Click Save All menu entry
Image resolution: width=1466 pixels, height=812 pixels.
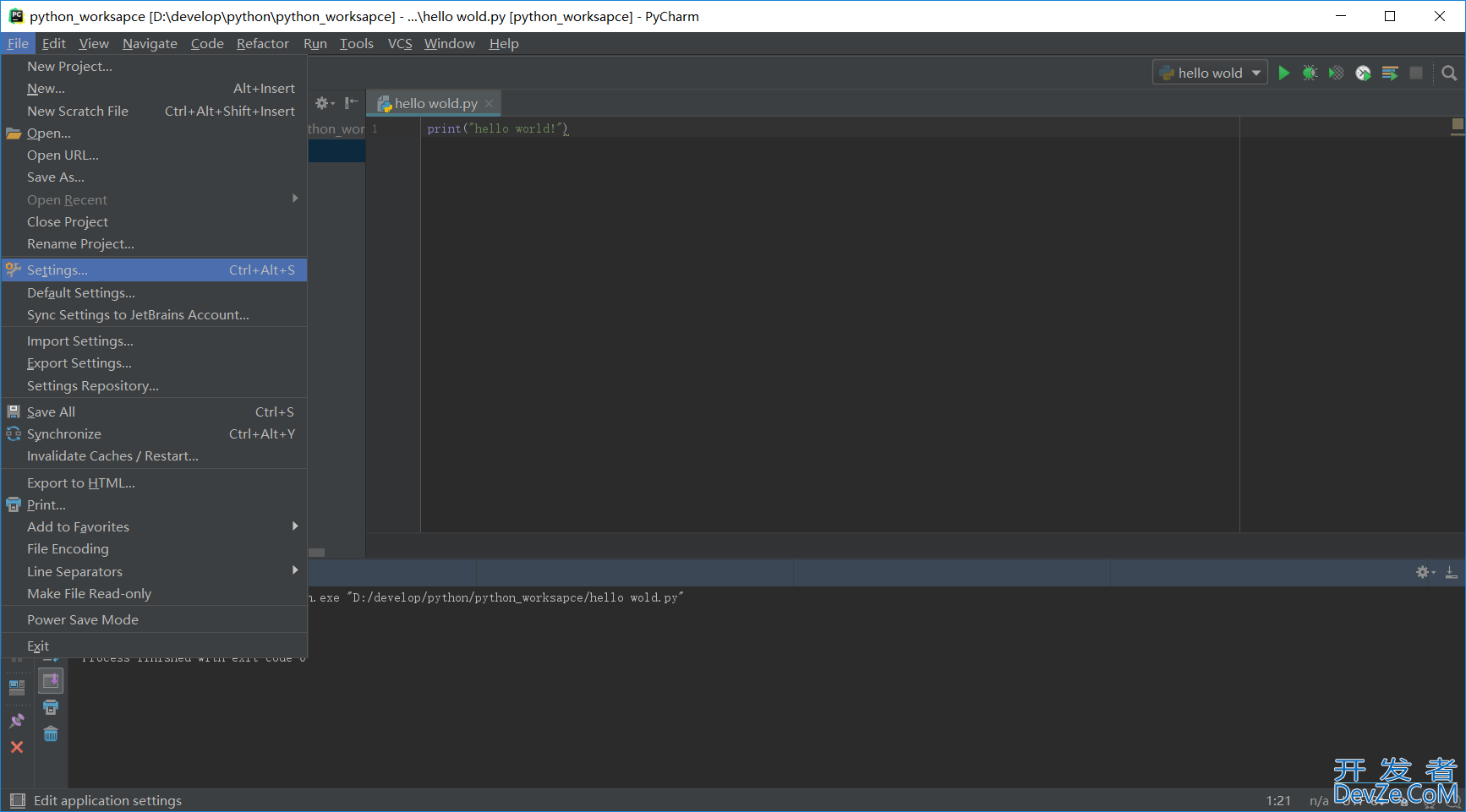tap(154, 412)
